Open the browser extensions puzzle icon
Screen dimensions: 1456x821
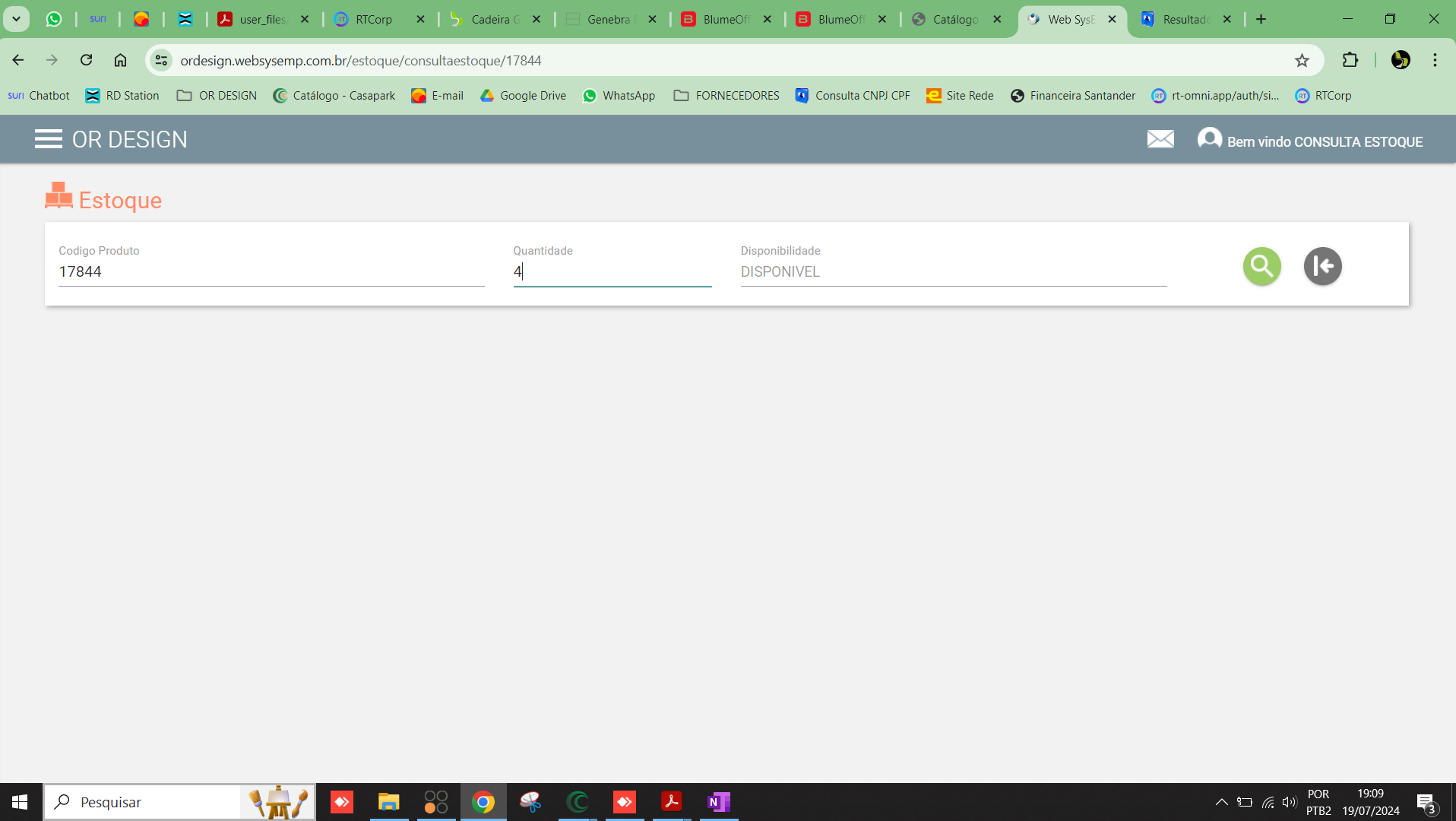[1350, 60]
